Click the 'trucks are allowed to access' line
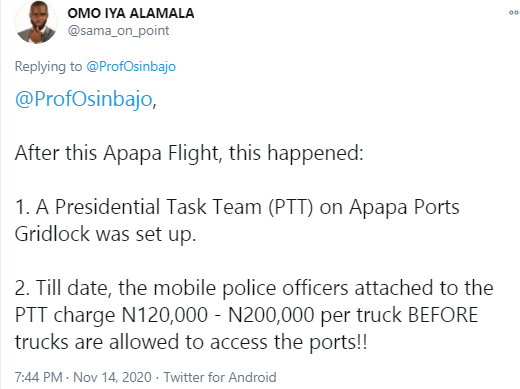The image size is (520, 389). click(191, 342)
